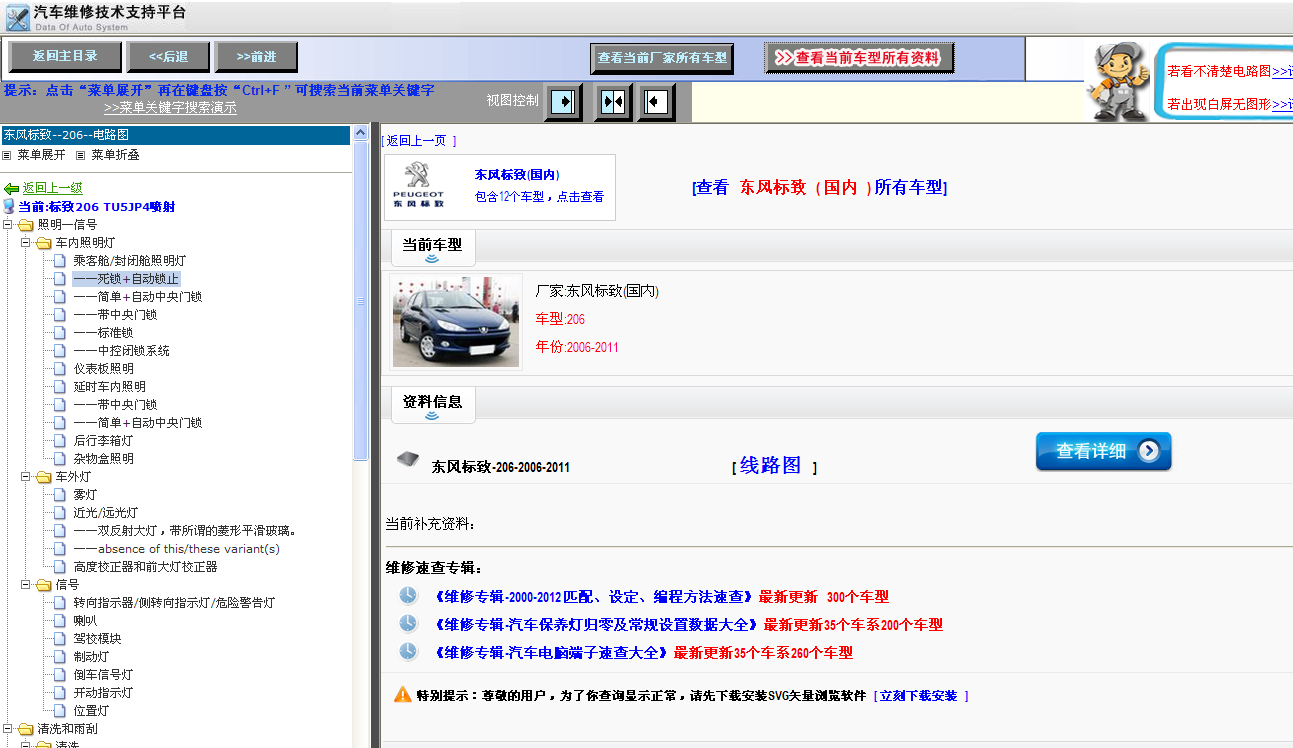The width and height of the screenshot is (1293, 748).
Task: Click the blue Peugeot 206 car thumbnail
Action: coord(456,322)
